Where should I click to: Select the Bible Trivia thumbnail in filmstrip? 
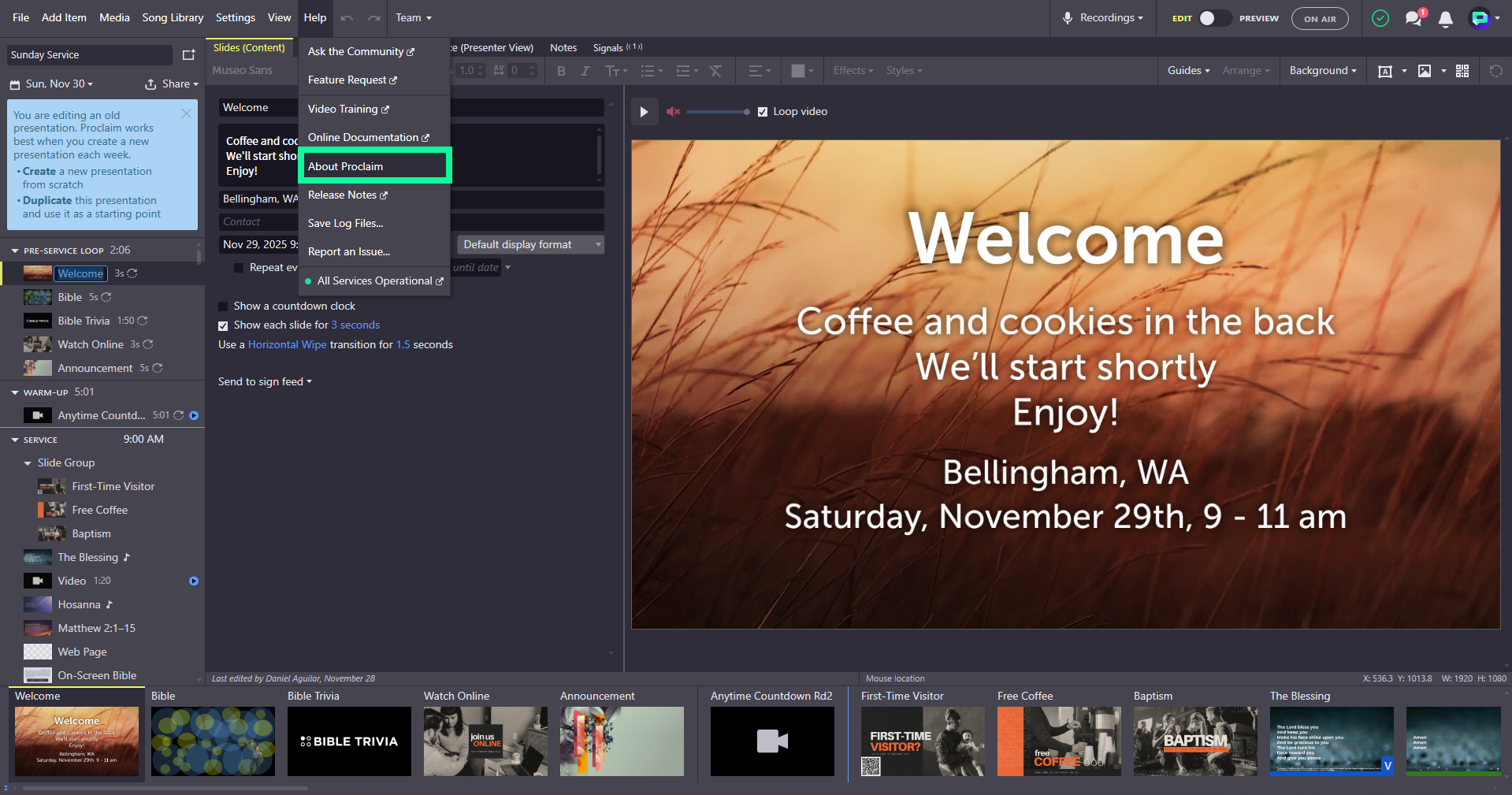click(x=349, y=741)
